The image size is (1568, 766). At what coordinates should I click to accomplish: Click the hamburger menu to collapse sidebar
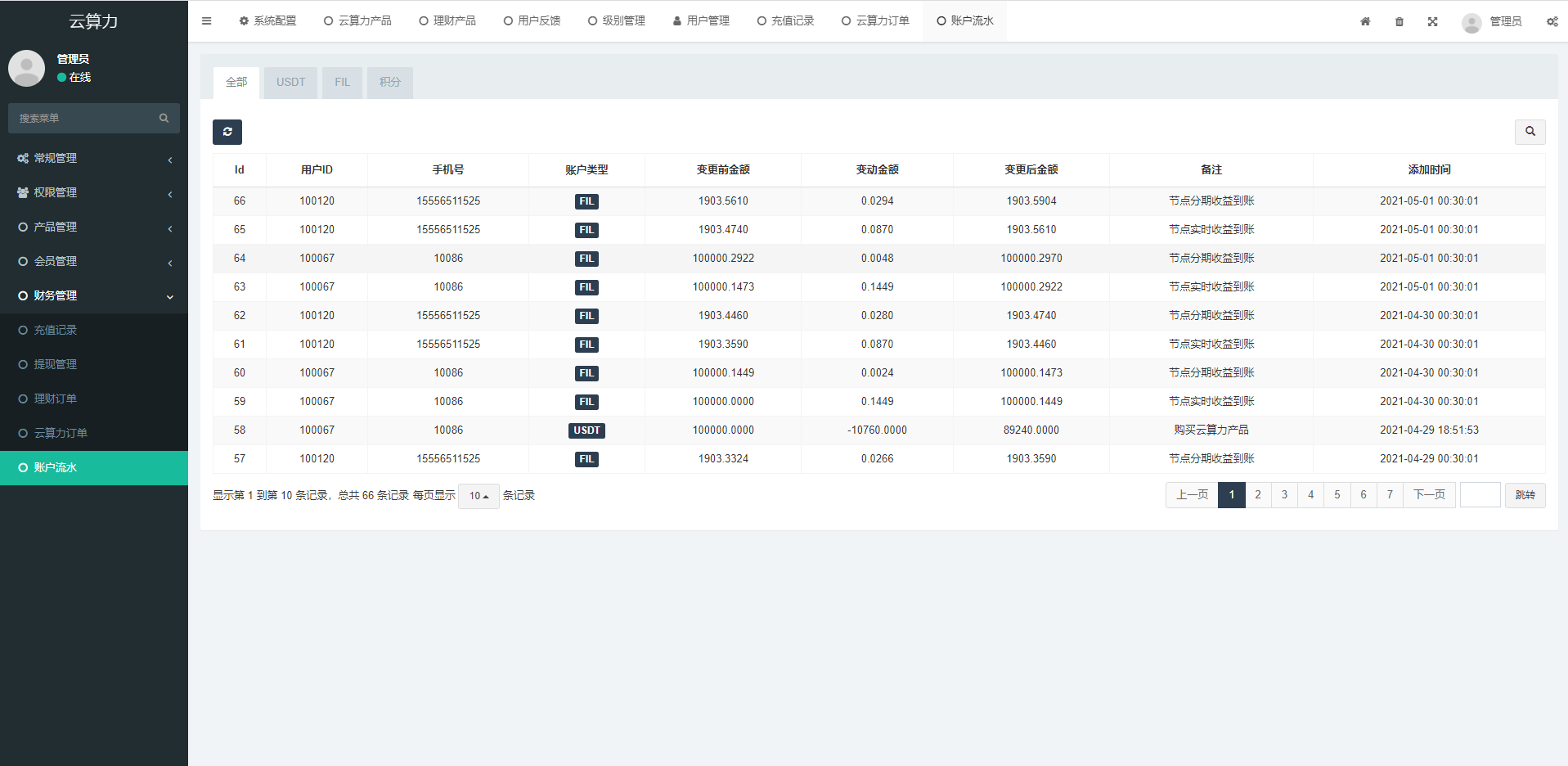tap(206, 20)
